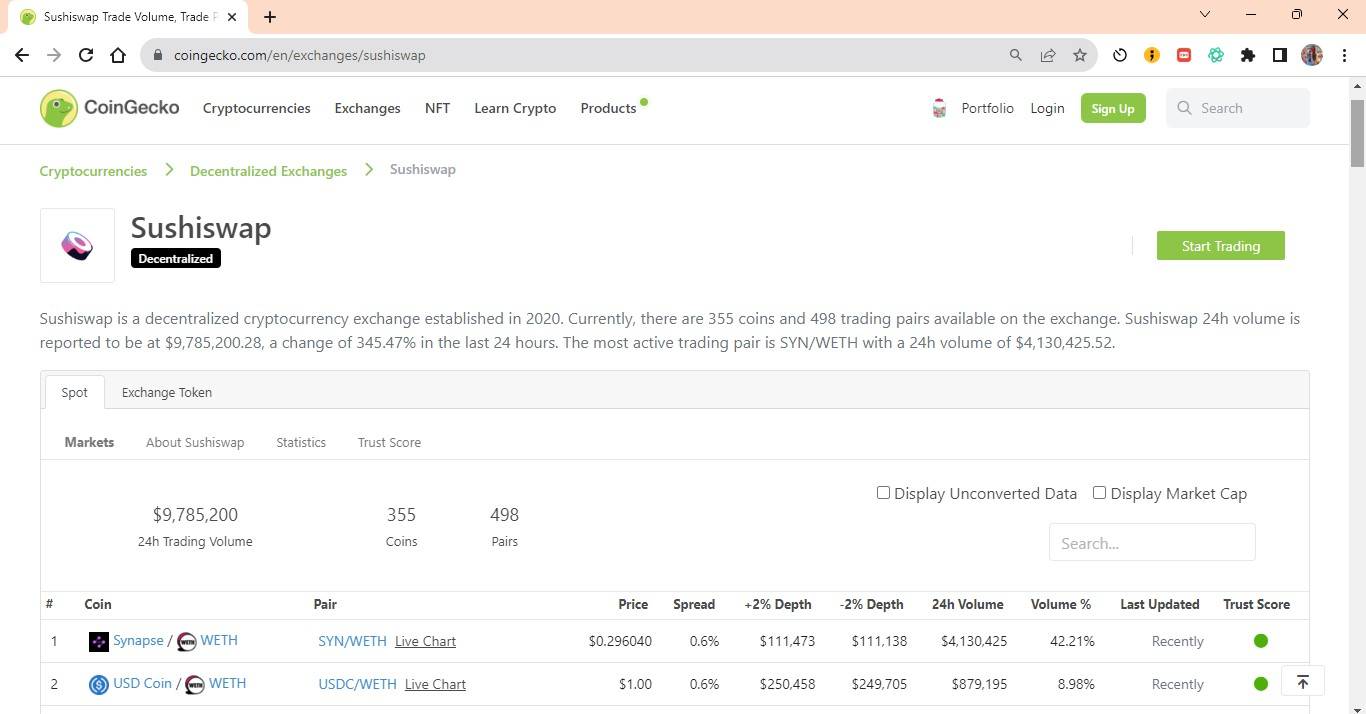The image size is (1366, 714).
Task: Enable Display Market Cap checkbox
Action: pos(1099,492)
